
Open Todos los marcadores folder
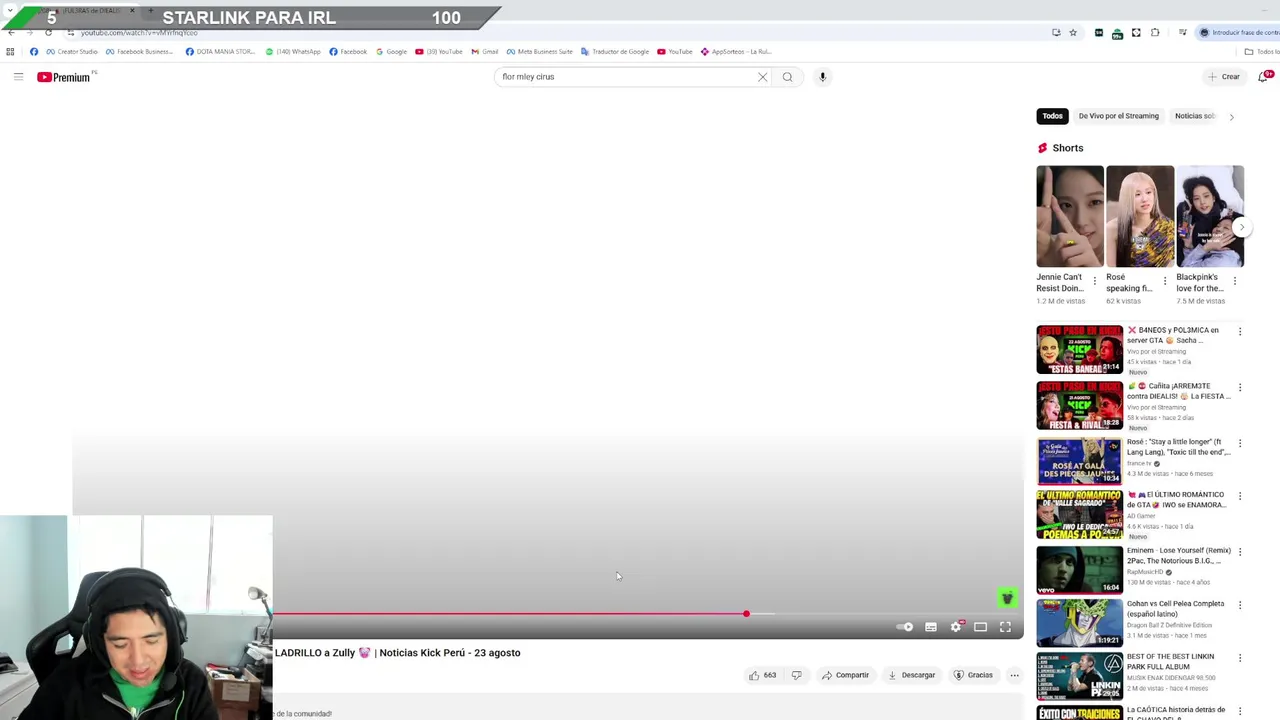pyautogui.click(x=1262, y=52)
